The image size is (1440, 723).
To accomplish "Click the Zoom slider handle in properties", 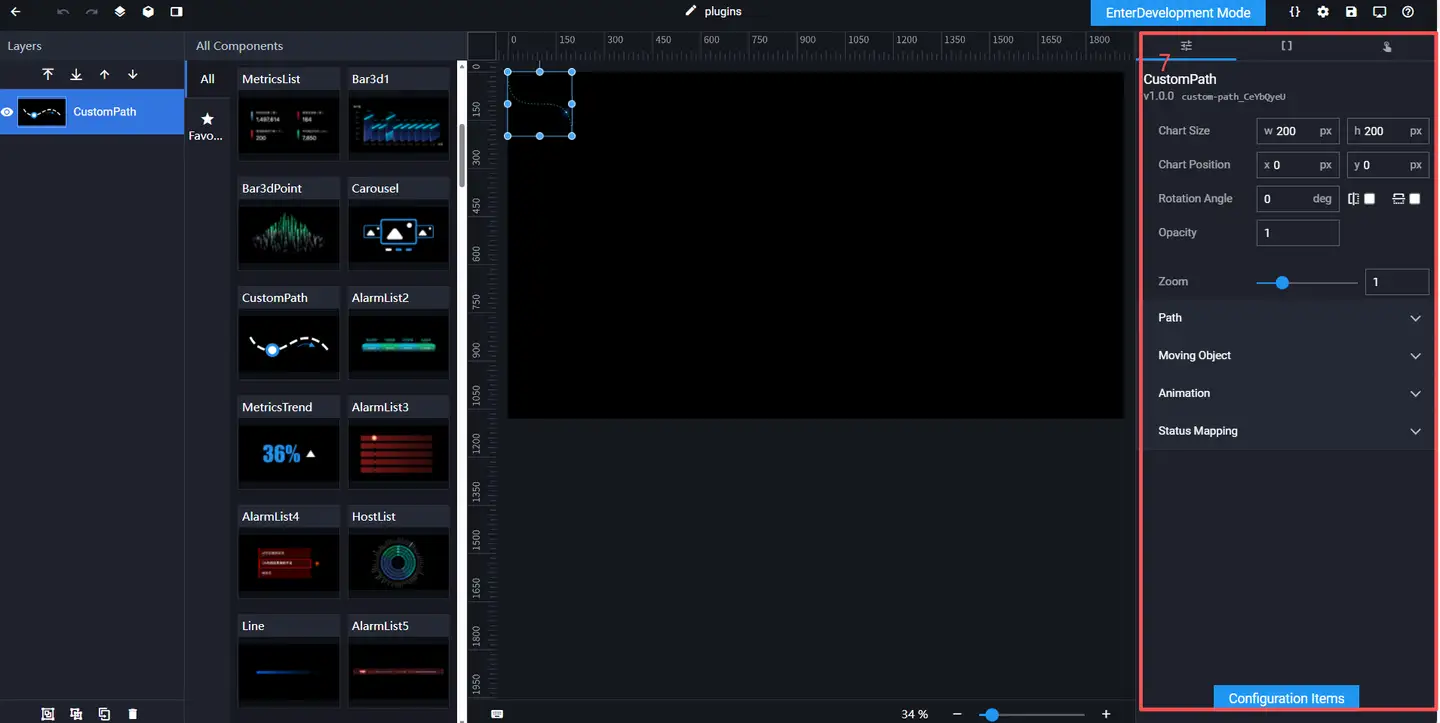I will [1282, 283].
